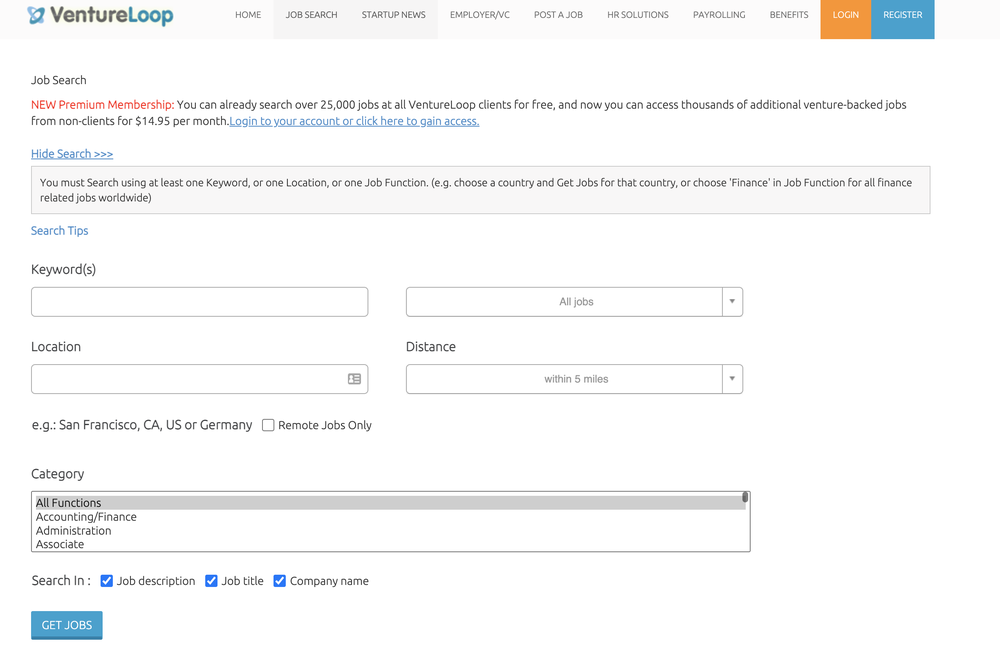Toggle the Remote Jobs Only checkbox

pos(268,425)
